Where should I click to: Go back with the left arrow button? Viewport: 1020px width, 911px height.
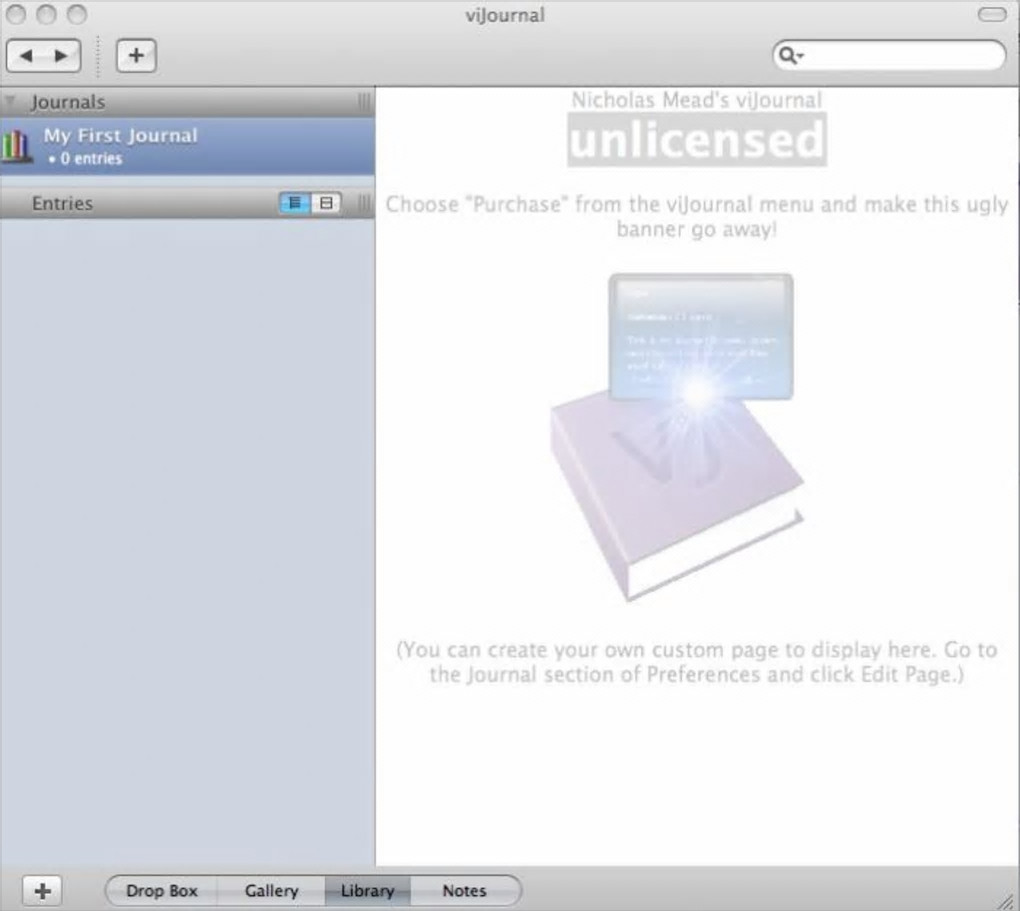(x=26, y=56)
